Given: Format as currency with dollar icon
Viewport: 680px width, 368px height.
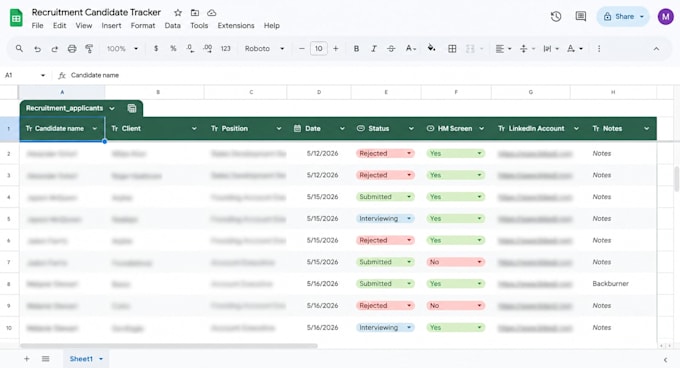Looking at the screenshot, I should click(x=156, y=49).
